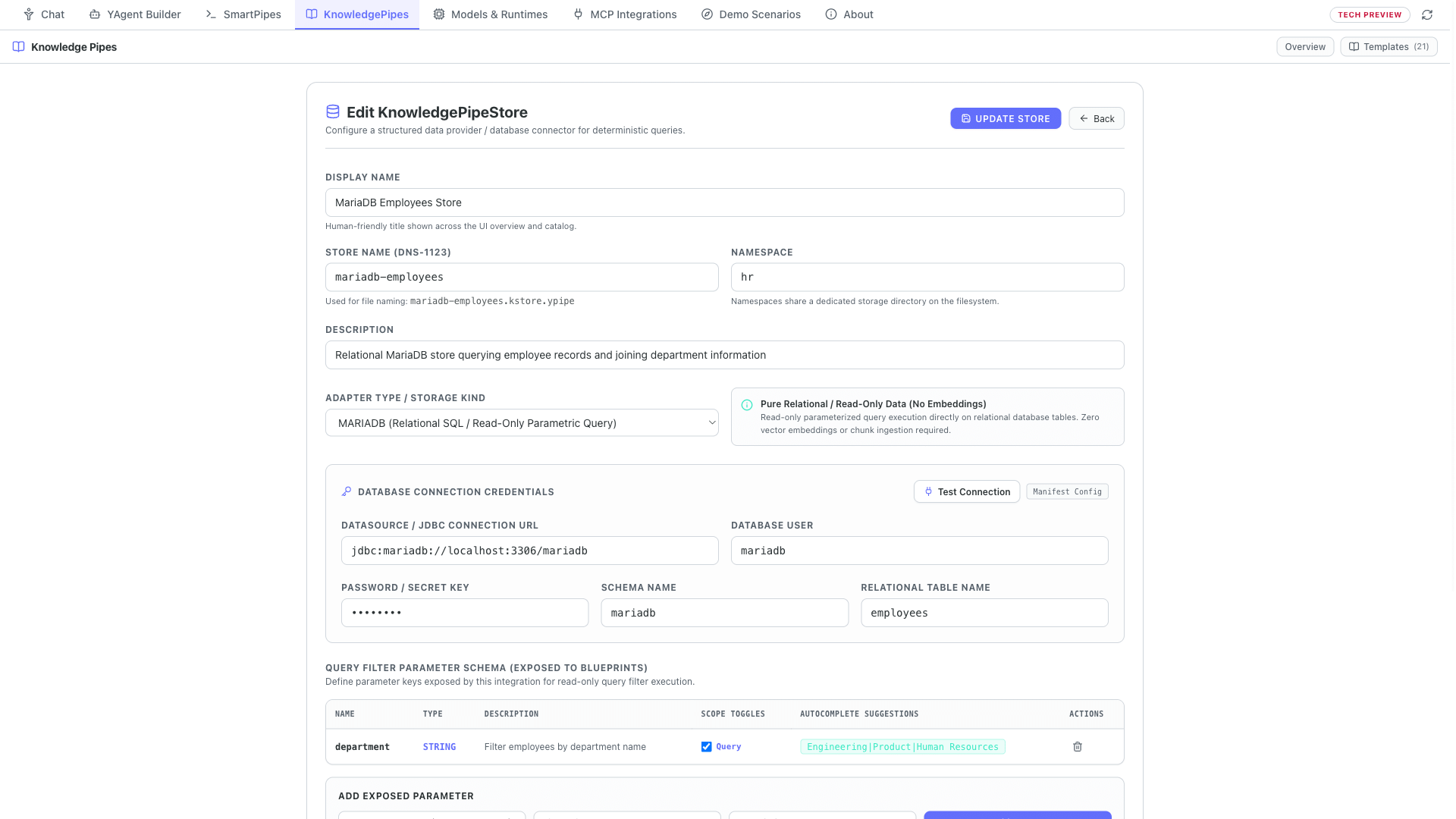1456x819 pixels.
Task: Open the Overview button
Action: tap(1304, 47)
